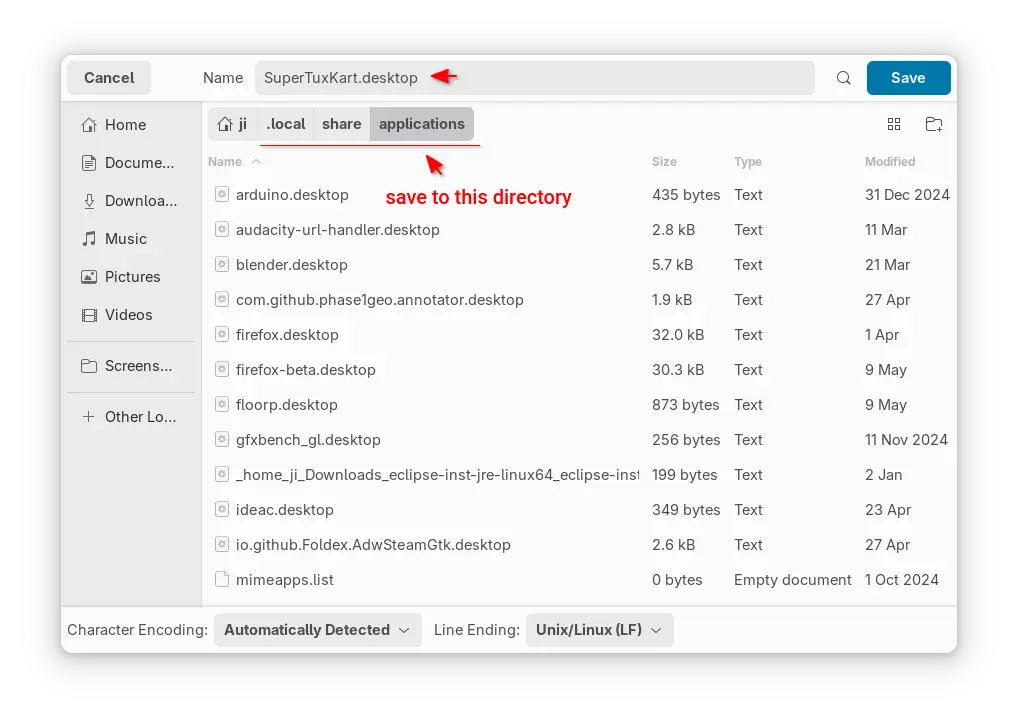Open Downloads sidebar location

(131, 201)
